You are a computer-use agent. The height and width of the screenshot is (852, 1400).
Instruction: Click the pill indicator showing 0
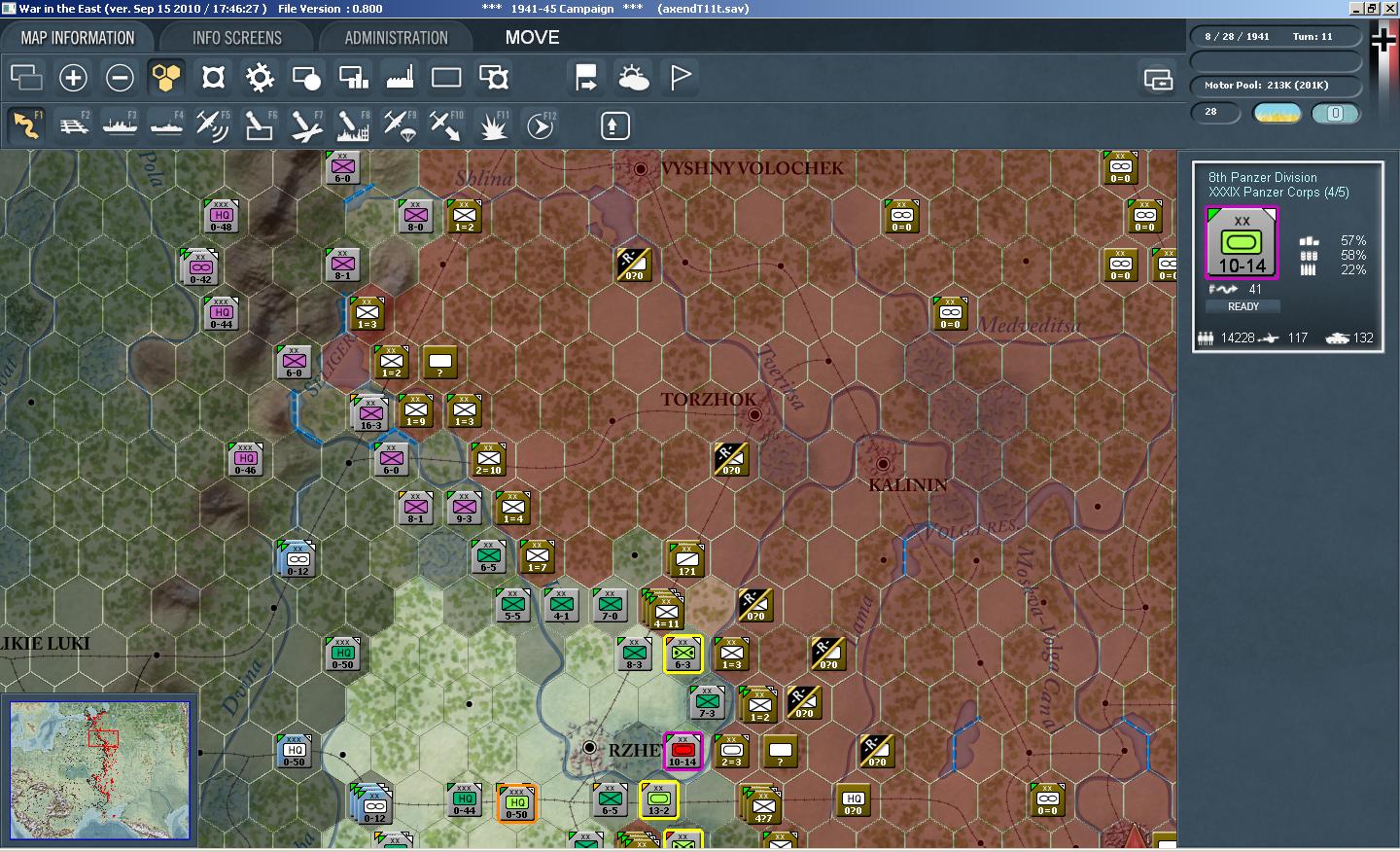click(x=1335, y=113)
